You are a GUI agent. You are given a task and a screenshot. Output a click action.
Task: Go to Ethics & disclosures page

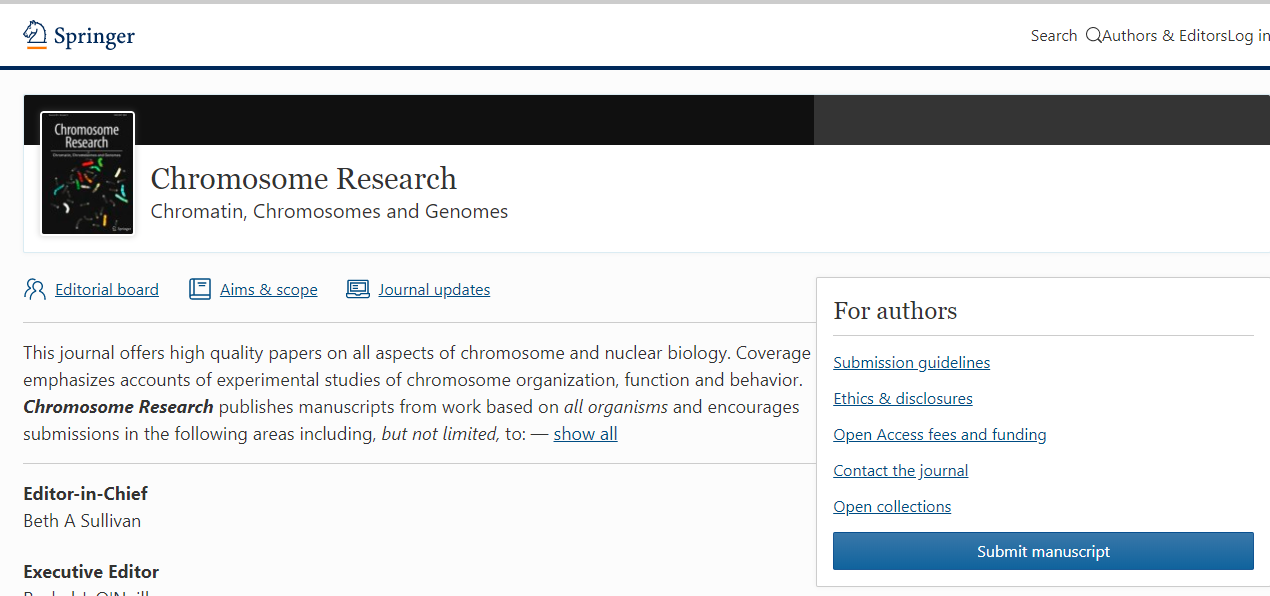(x=902, y=399)
